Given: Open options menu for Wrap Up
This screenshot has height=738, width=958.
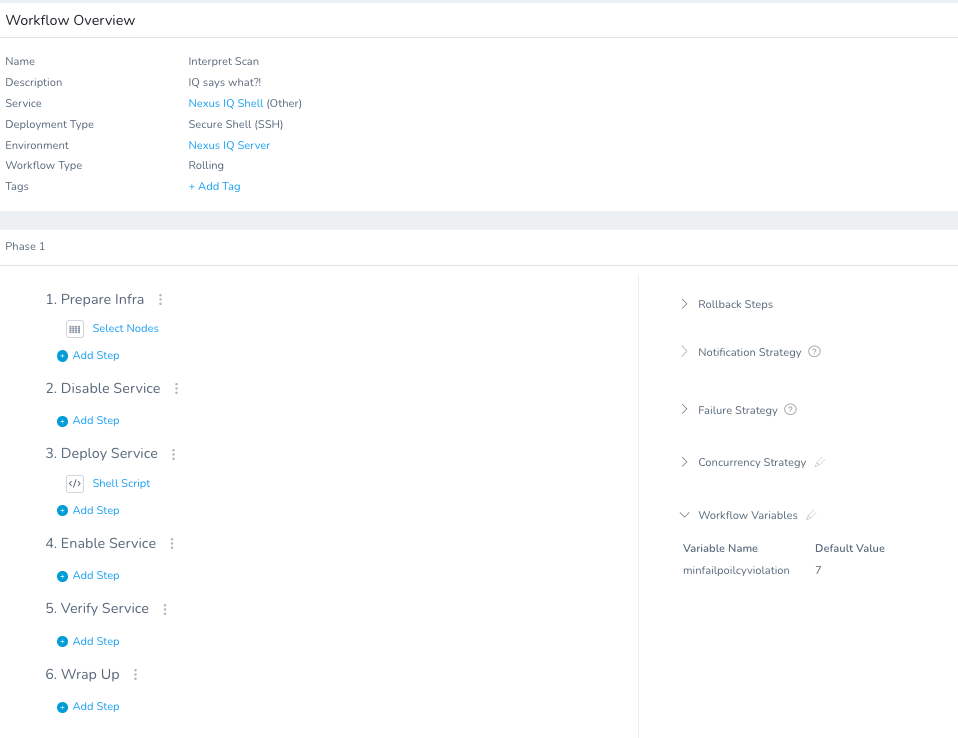Looking at the screenshot, I should point(136,674).
